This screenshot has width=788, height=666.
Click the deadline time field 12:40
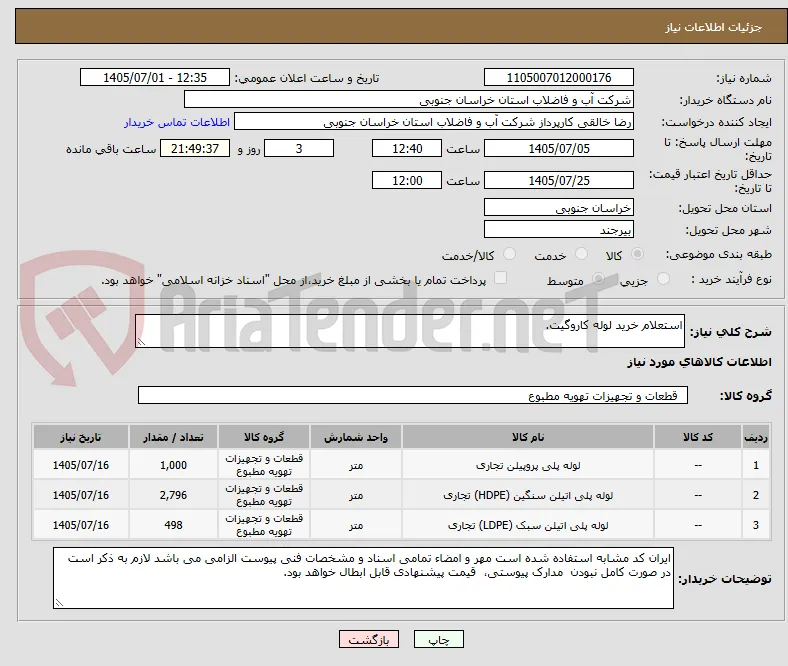407,148
